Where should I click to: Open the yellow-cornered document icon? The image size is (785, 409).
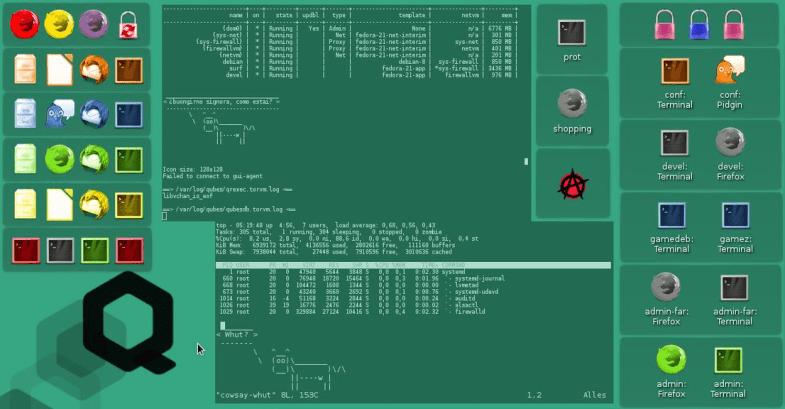60,205
